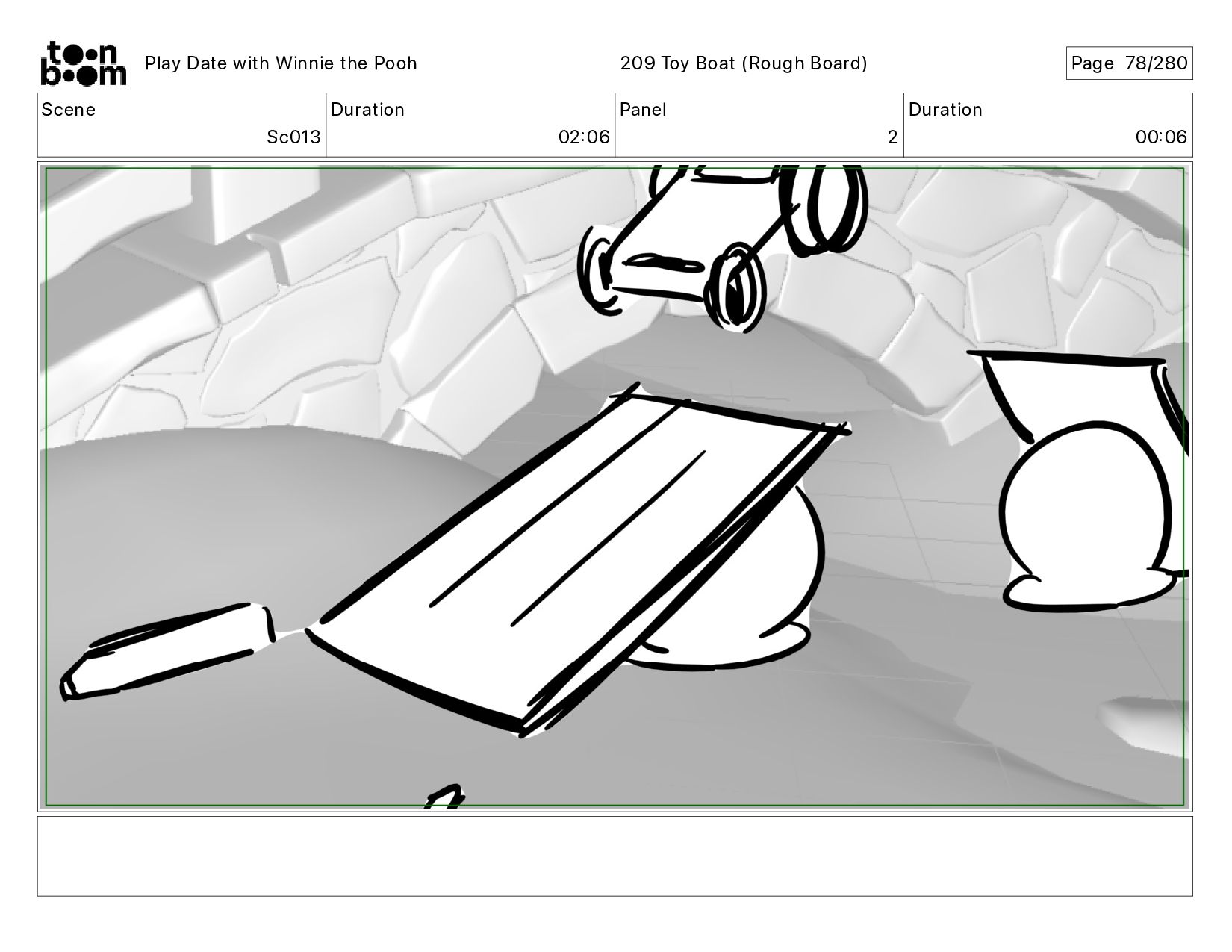This screenshot has width=1232, height=952.
Task: Select the scene duration value '02:06'
Action: [x=584, y=137]
